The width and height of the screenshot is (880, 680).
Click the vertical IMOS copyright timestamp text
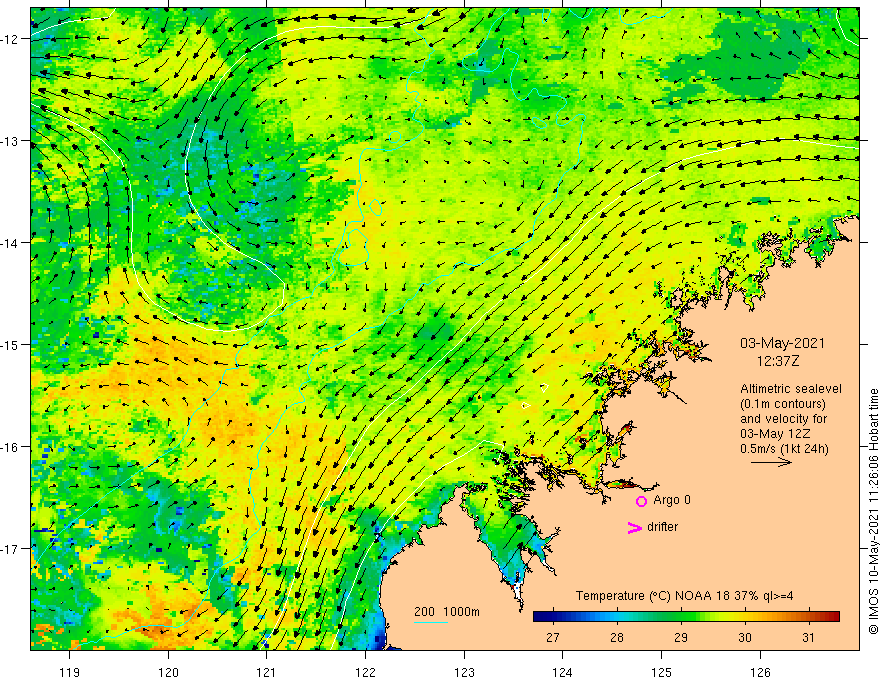873,511
